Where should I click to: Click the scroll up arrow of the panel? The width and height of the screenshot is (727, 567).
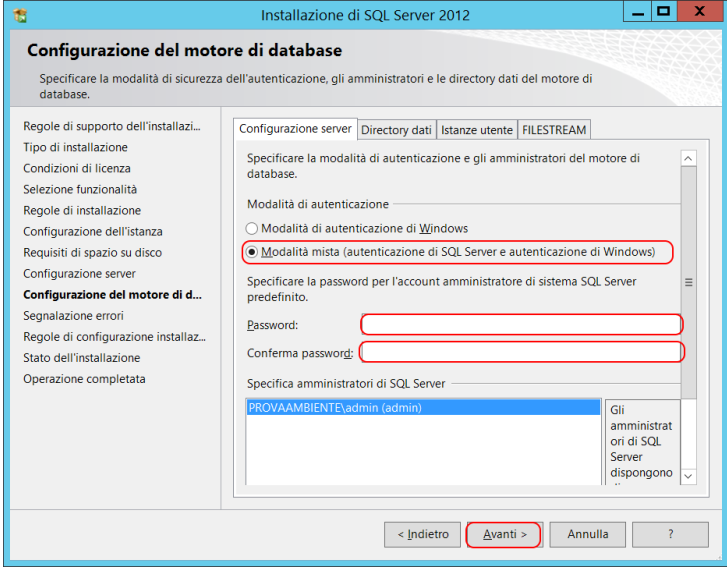tap(689, 159)
